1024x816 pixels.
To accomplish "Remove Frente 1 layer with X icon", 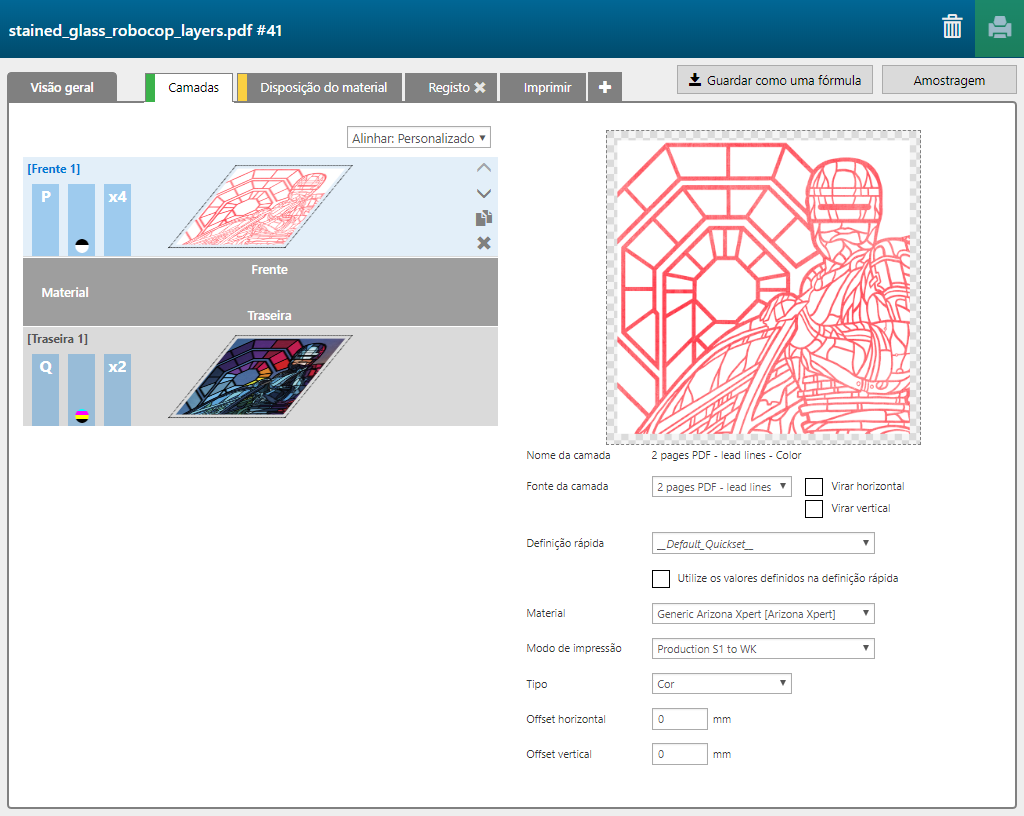I will pyautogui.click(x=484, y=243).
